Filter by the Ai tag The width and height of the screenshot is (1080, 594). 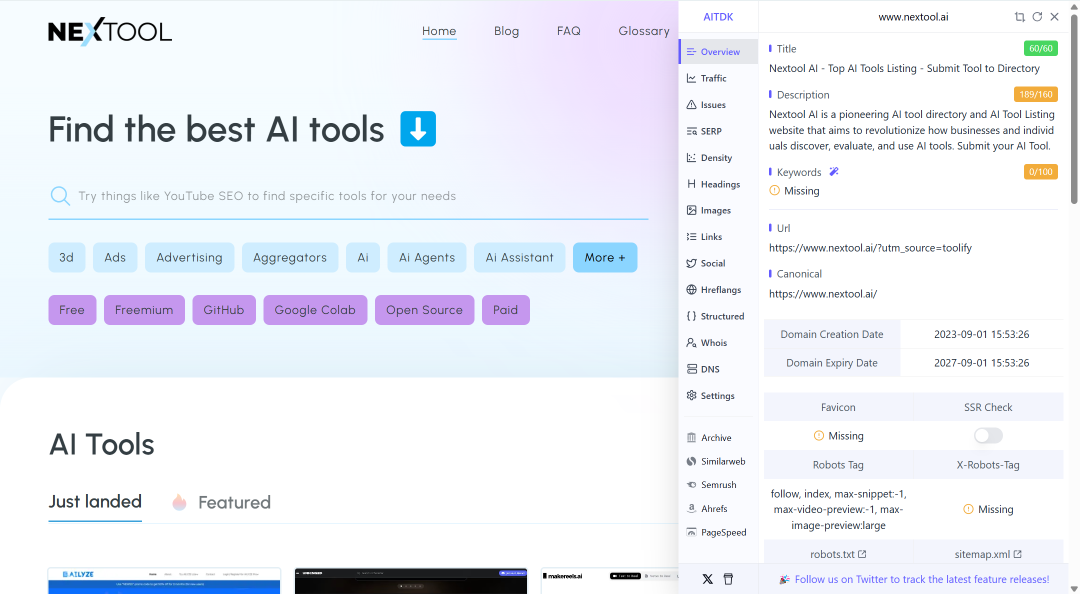[363, 257]
